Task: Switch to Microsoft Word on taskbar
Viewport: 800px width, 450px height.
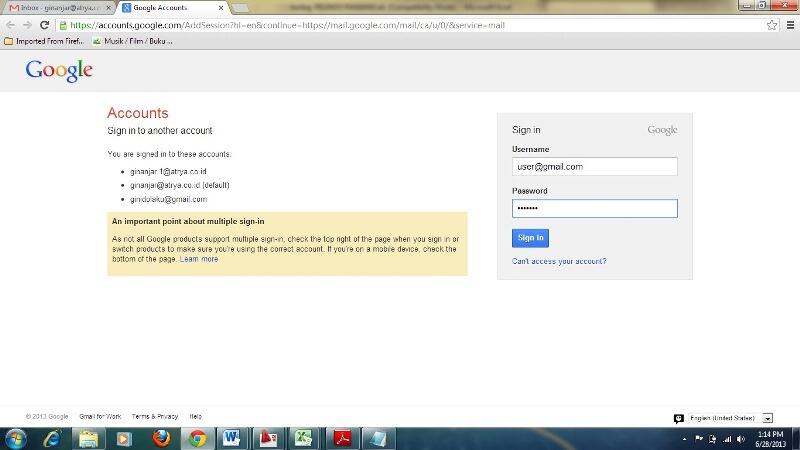Action: (231, 439)
